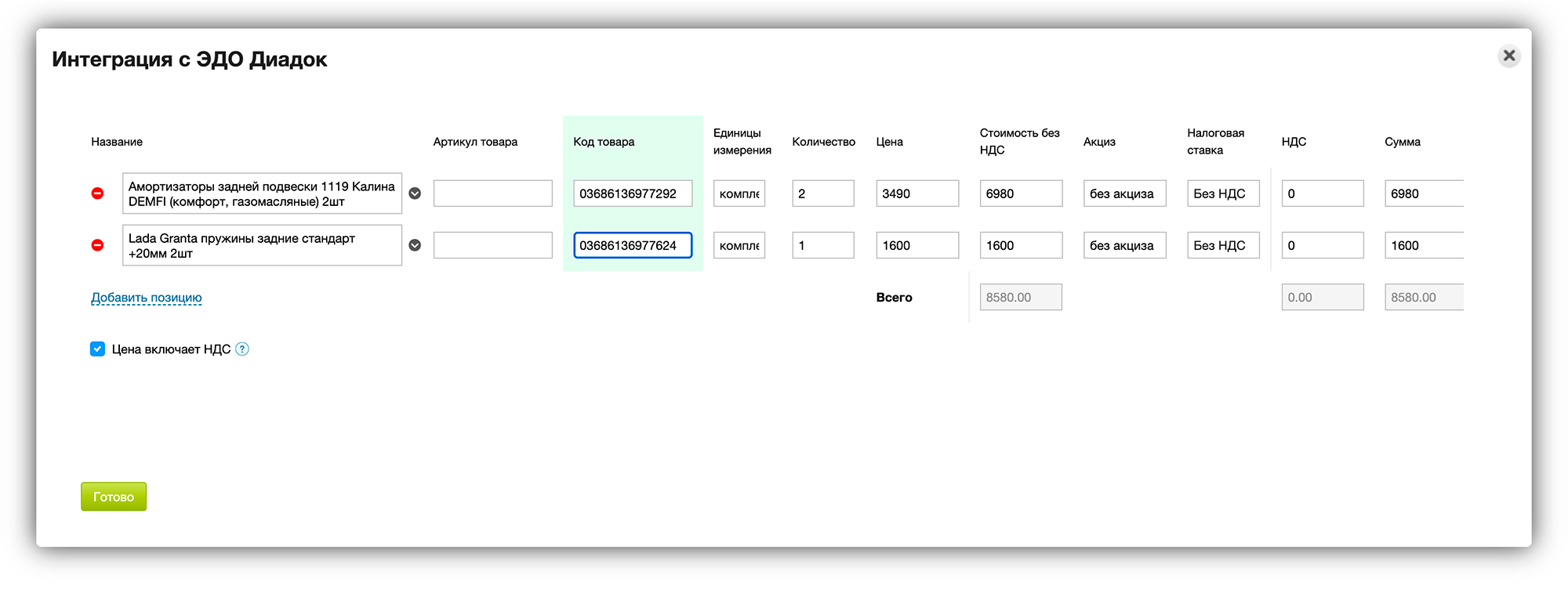
Task: Delete the Lada Granta пружины row
Action: [97, 245]
